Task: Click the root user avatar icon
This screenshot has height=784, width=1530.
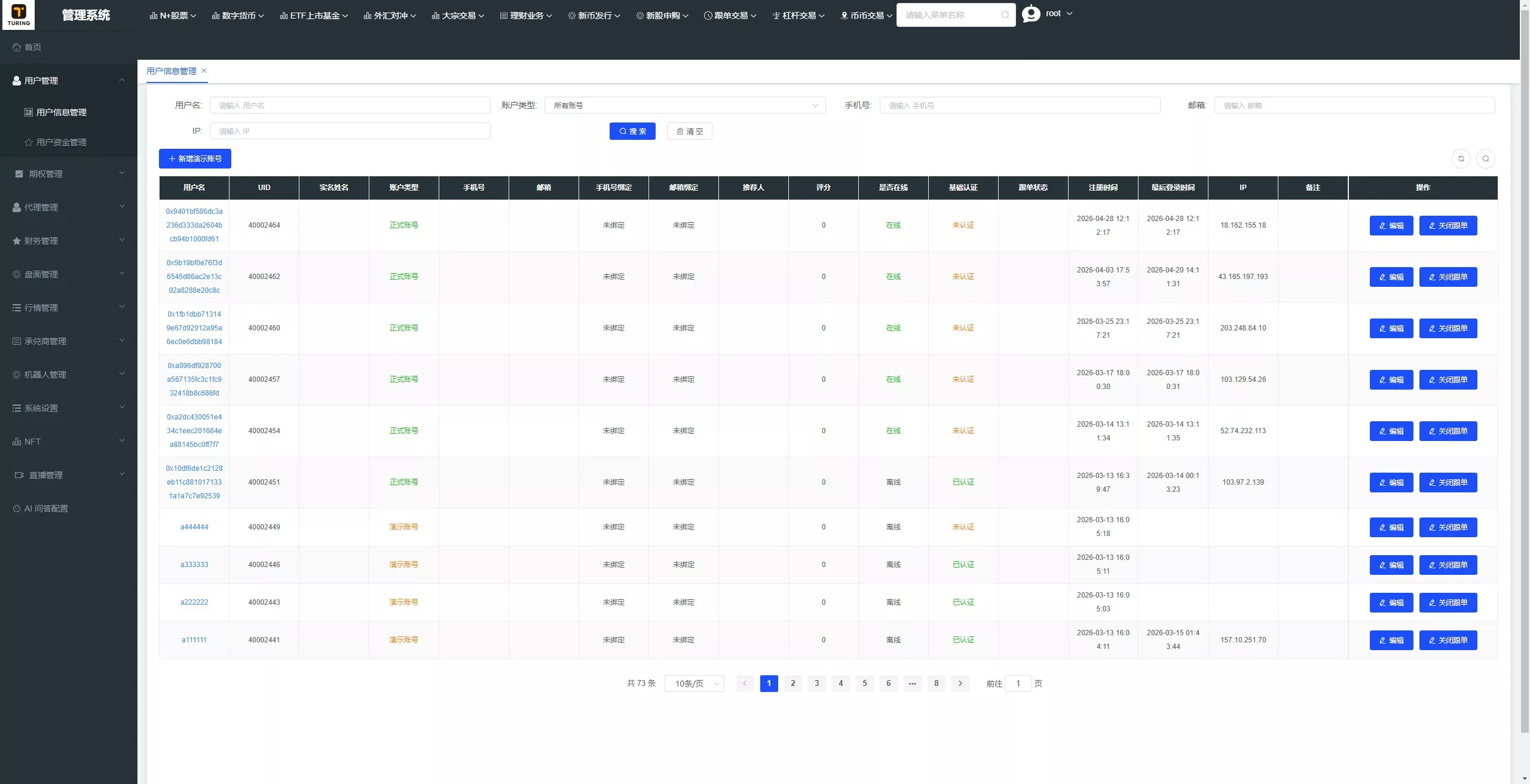Action: pos(1031,14)
